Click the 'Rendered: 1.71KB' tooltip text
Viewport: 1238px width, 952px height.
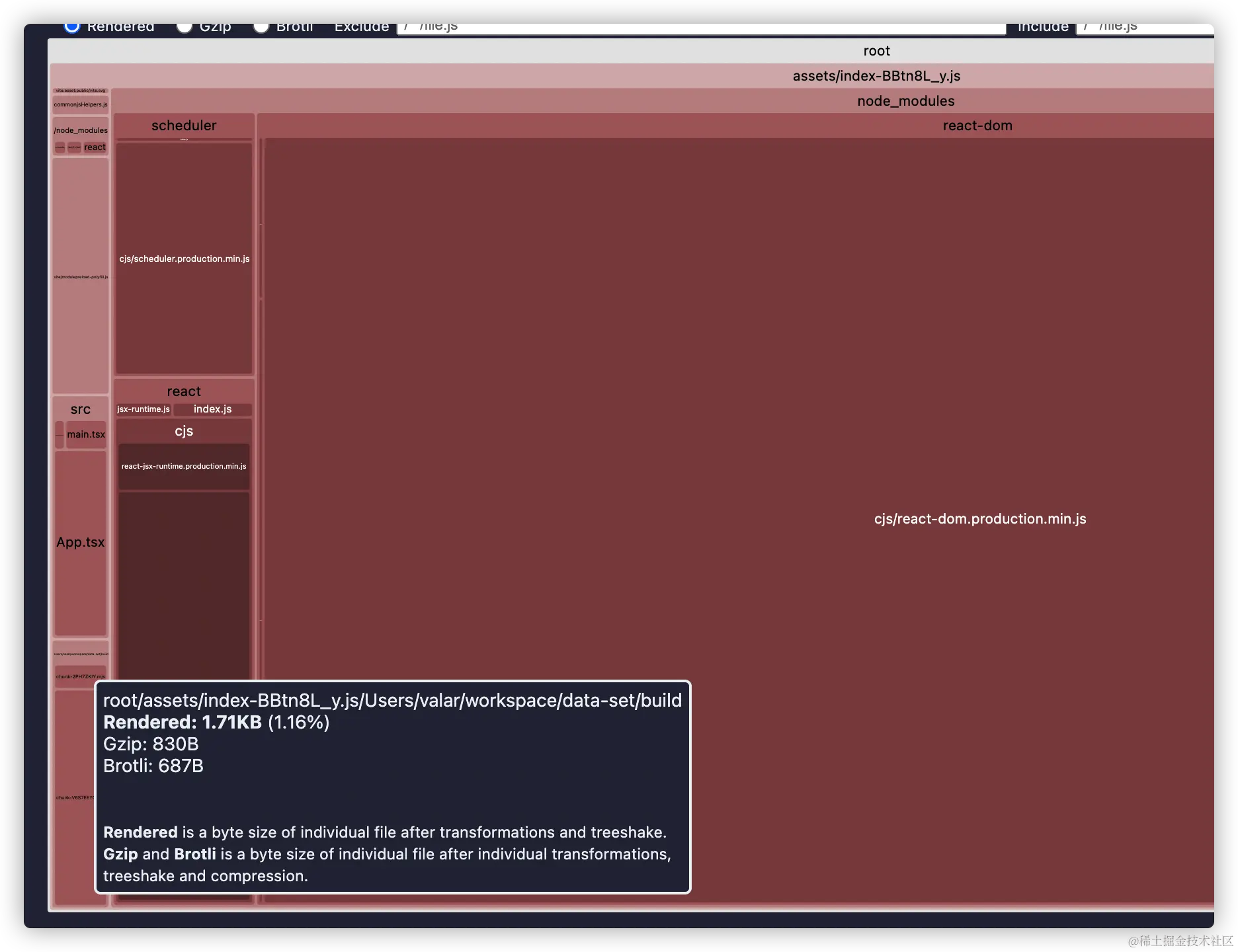point(183,722)
